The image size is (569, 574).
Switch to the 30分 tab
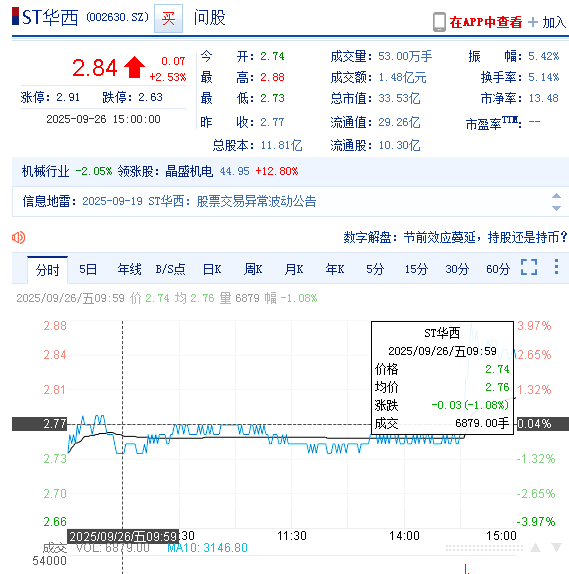tap(457, 269)
